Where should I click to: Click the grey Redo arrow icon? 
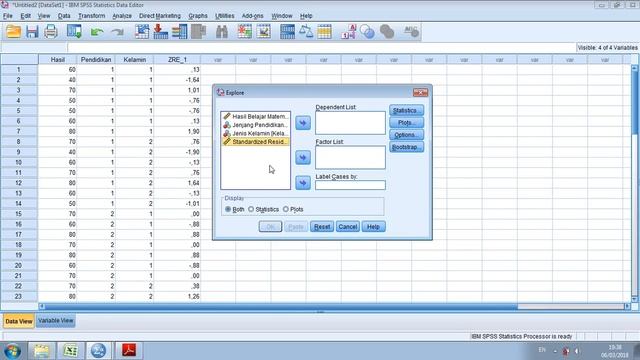tap(118, 32)
